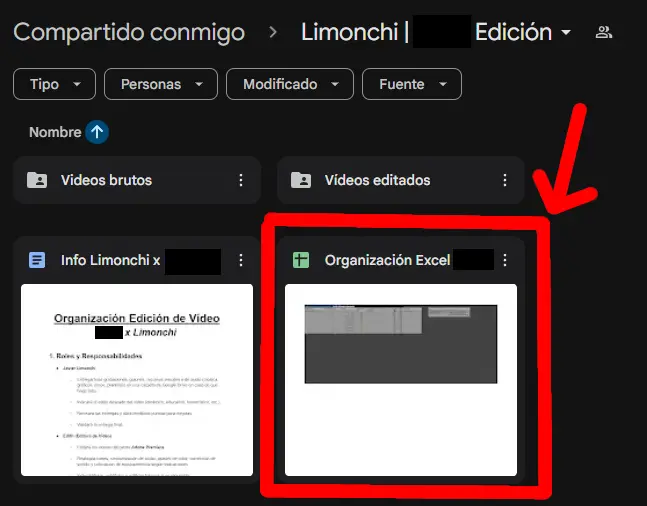Go to Compartido conmigo in the breadcrumb

click(x=129, y=32)
